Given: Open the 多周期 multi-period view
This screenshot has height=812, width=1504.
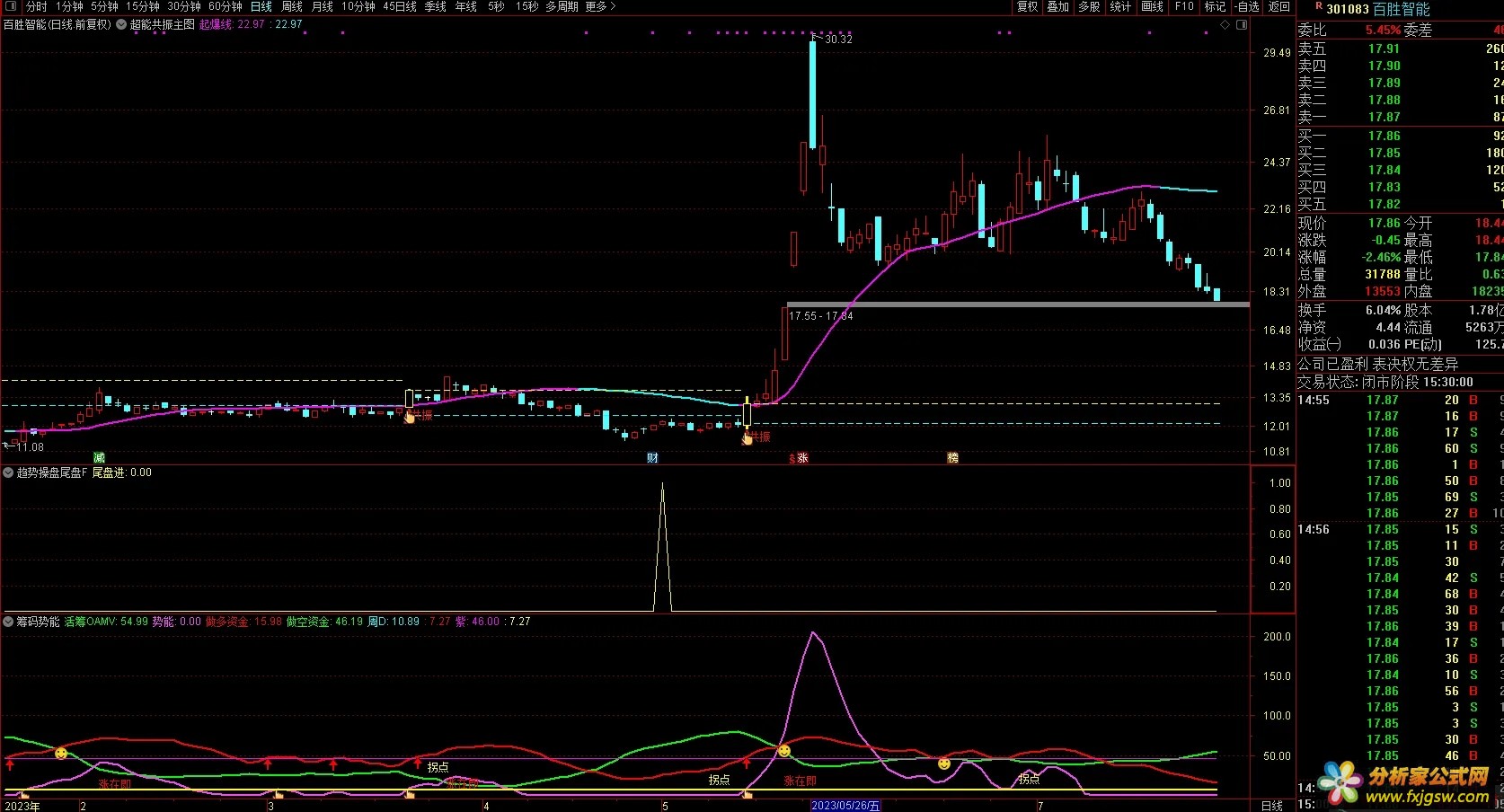Looking at the screenshot, I should [562, 6].
